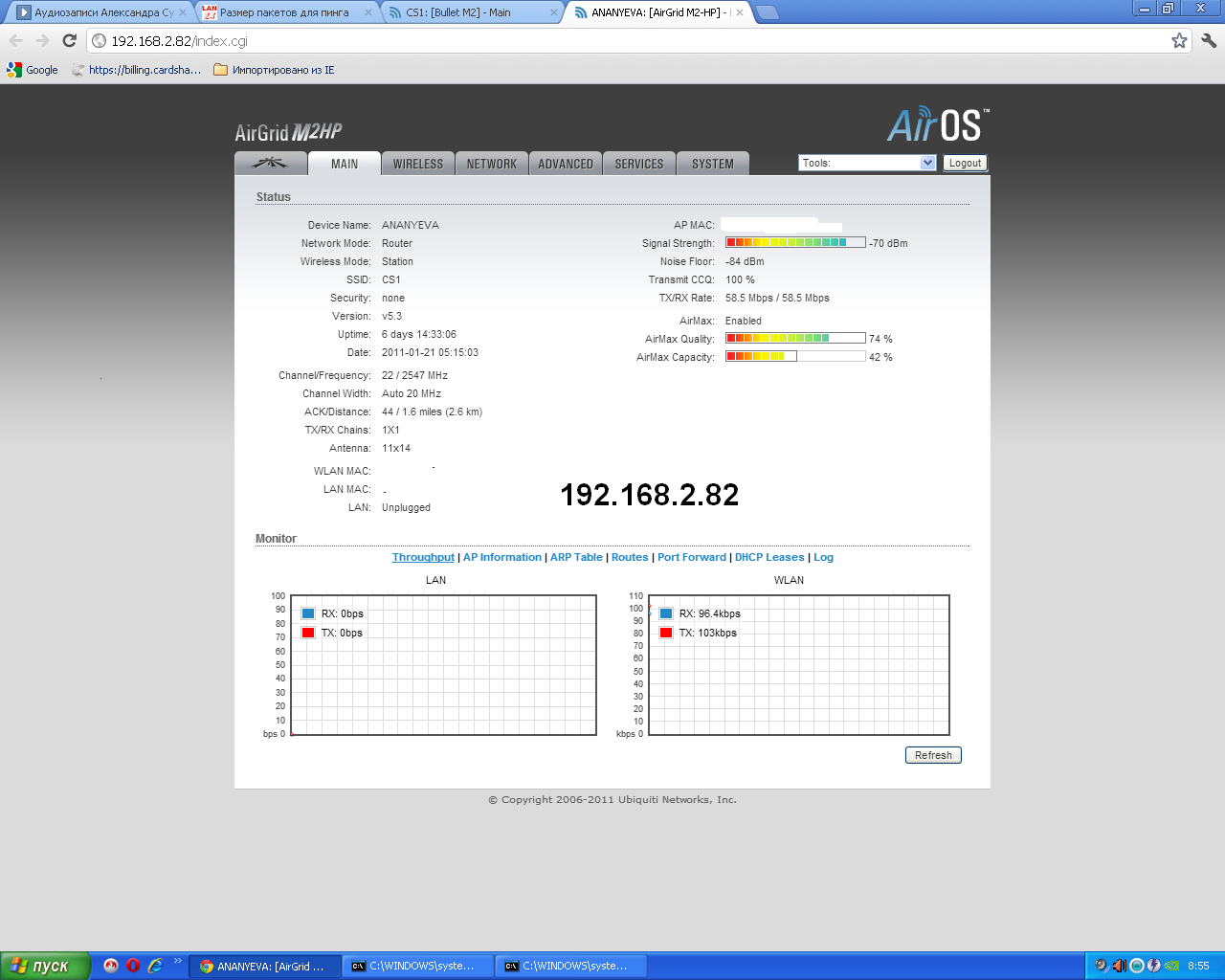Close the 'Размер пакетов для пинга' tab

(x=368, y=12)
